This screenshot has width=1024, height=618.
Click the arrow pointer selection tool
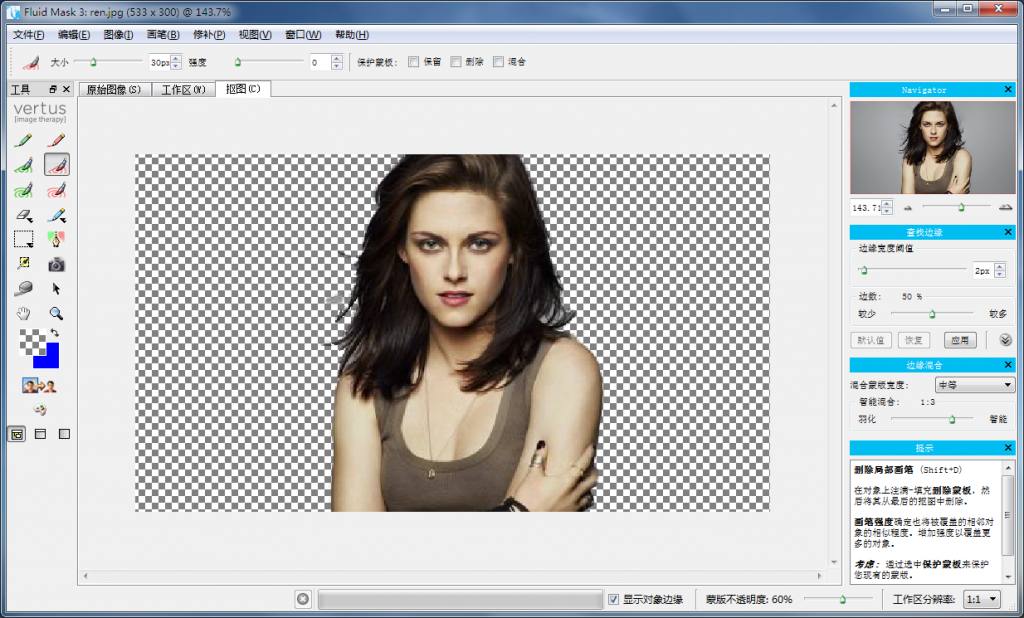56,289
